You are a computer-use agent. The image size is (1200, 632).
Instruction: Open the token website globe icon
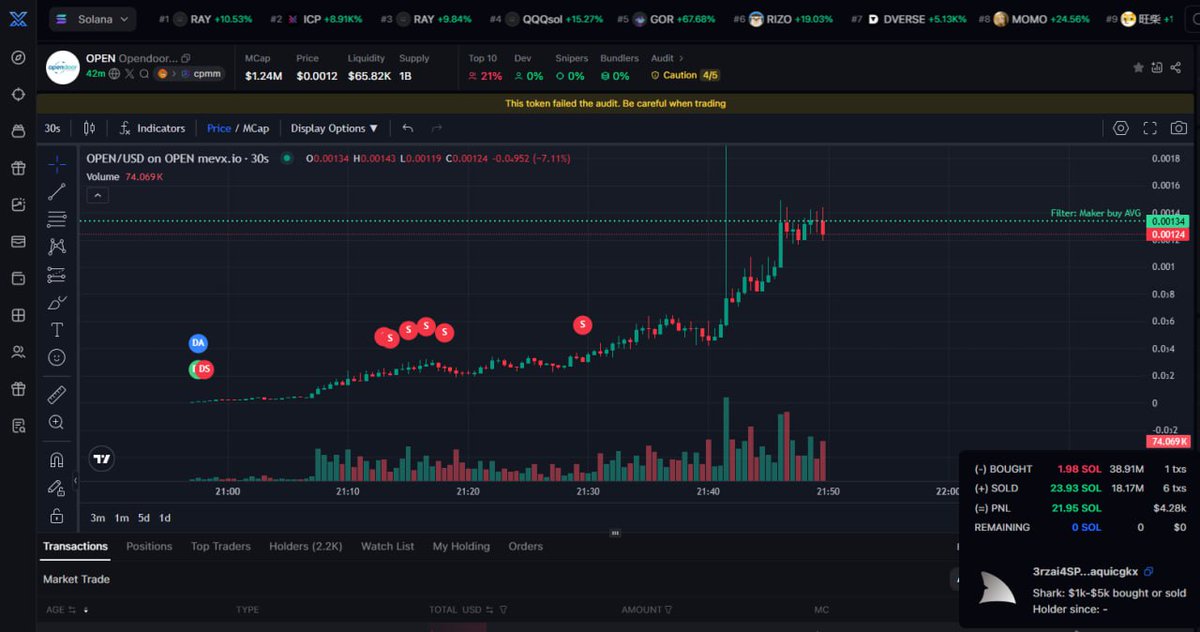pyautogui.click(x=114, y=73)
